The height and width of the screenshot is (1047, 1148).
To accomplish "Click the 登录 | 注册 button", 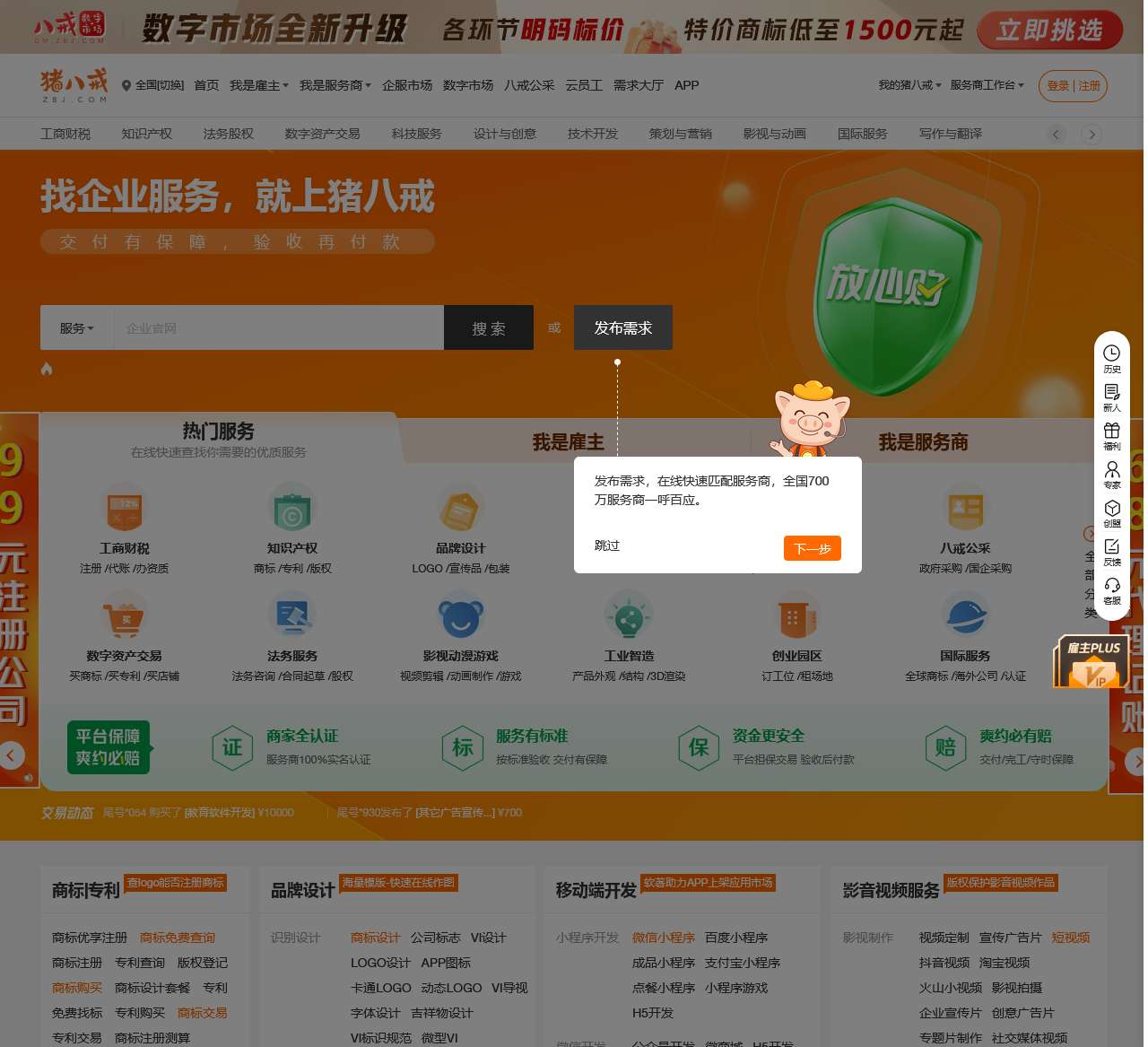I will pos(1074,86).
